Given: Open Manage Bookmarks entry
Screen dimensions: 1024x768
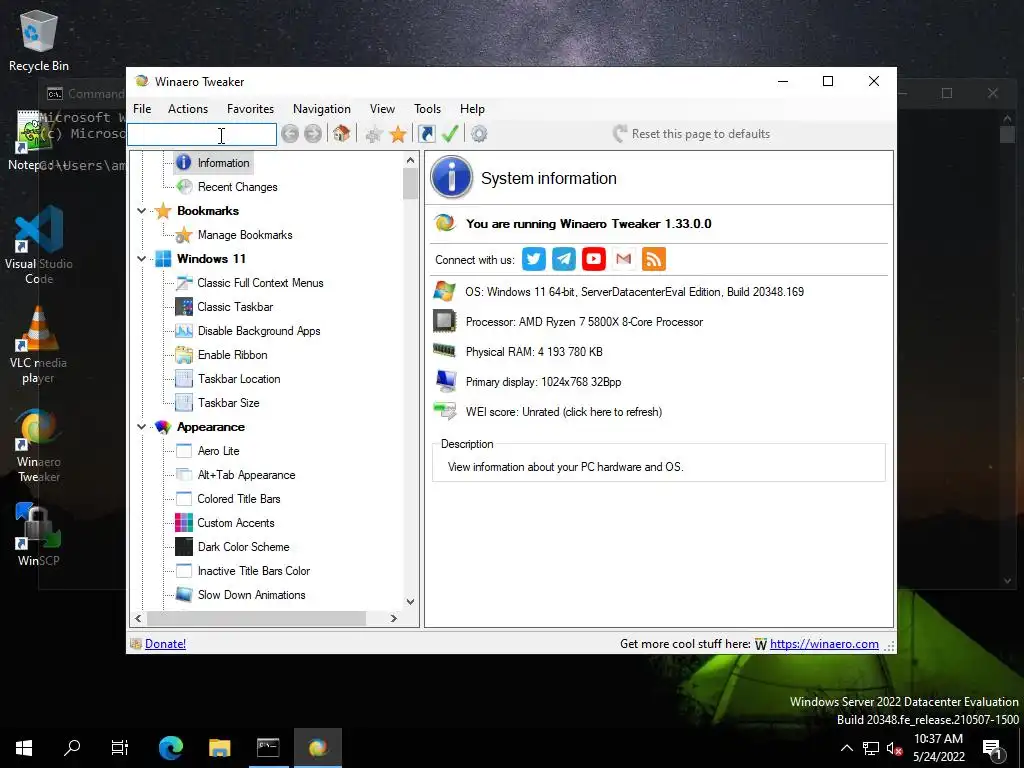Looking at the screenshot, I should pyautogui.click(x=234, y=234).
